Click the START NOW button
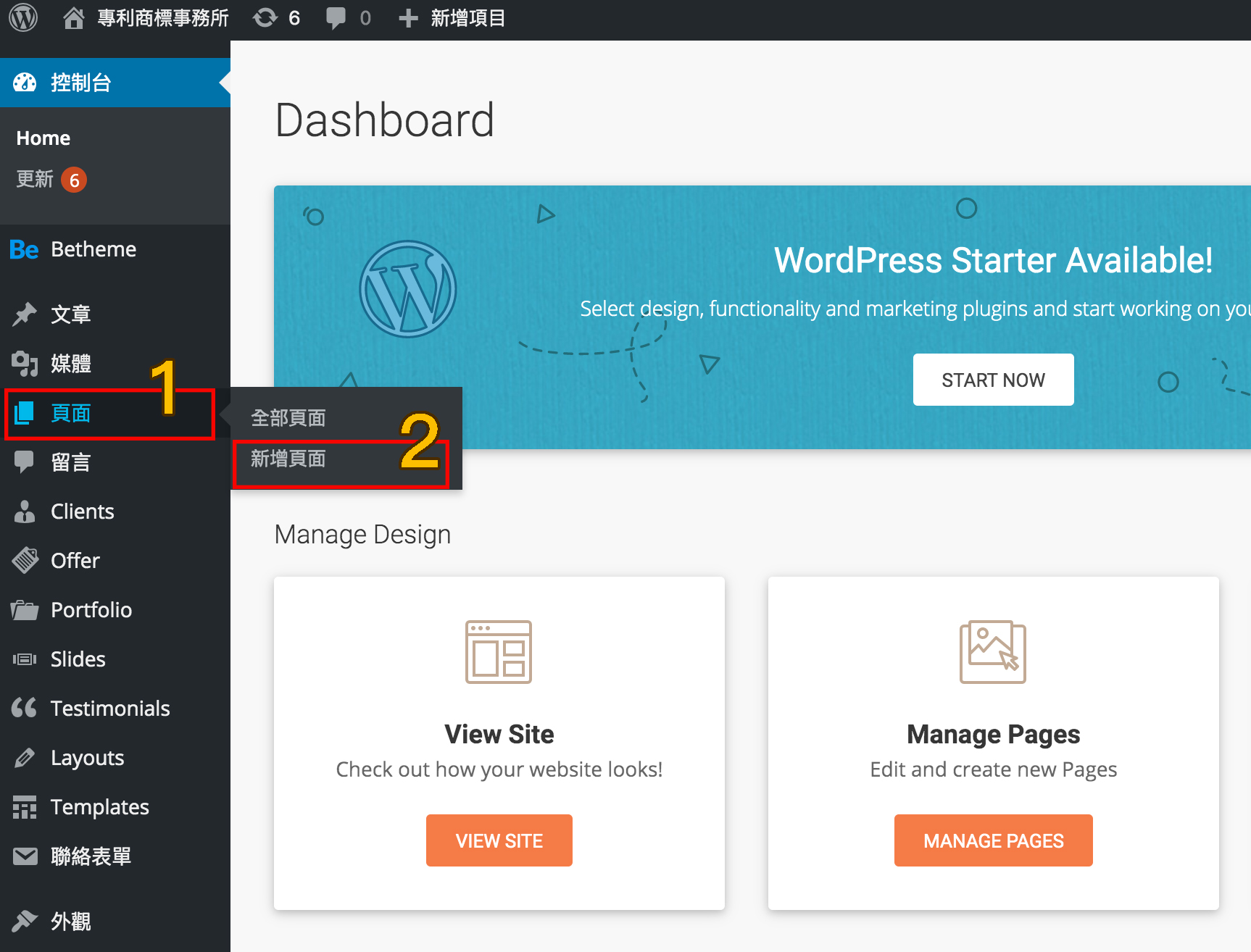Image resolution: width=1251 pixels, height=952 pixels. point(993,379)
